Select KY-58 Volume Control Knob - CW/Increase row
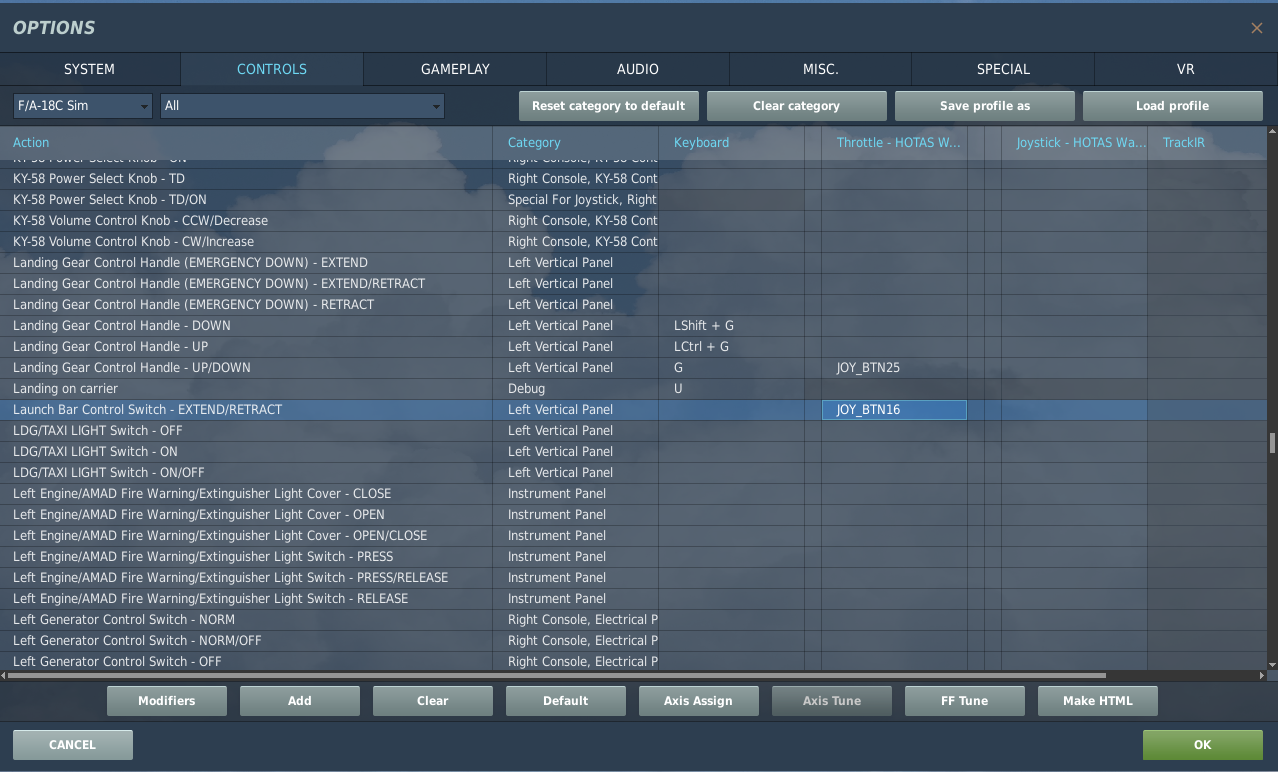This screenshot has width=1278, height=772. pos(633,242)
